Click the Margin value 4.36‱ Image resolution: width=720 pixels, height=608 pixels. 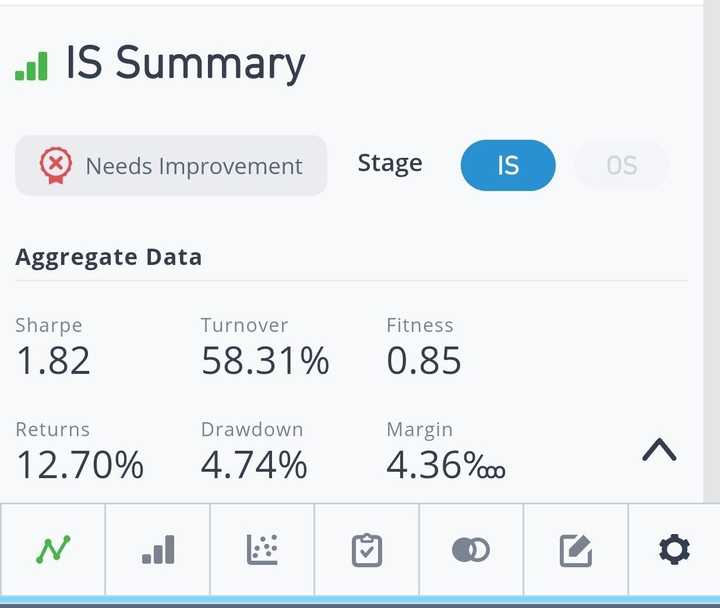(445, 465)
